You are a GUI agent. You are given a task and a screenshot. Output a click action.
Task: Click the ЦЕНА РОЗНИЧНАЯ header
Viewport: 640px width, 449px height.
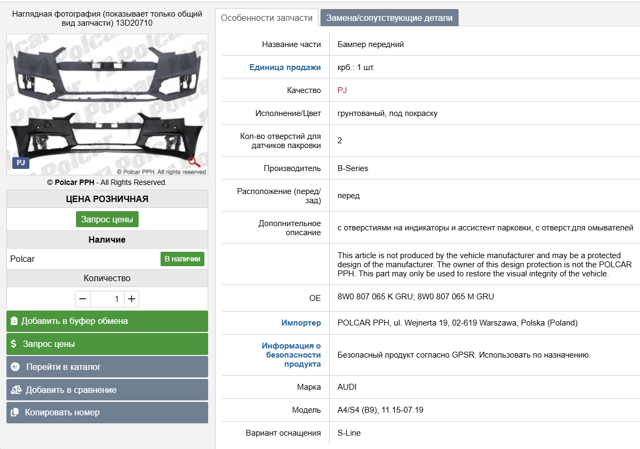pyautogui.click(x=107, y=199)
